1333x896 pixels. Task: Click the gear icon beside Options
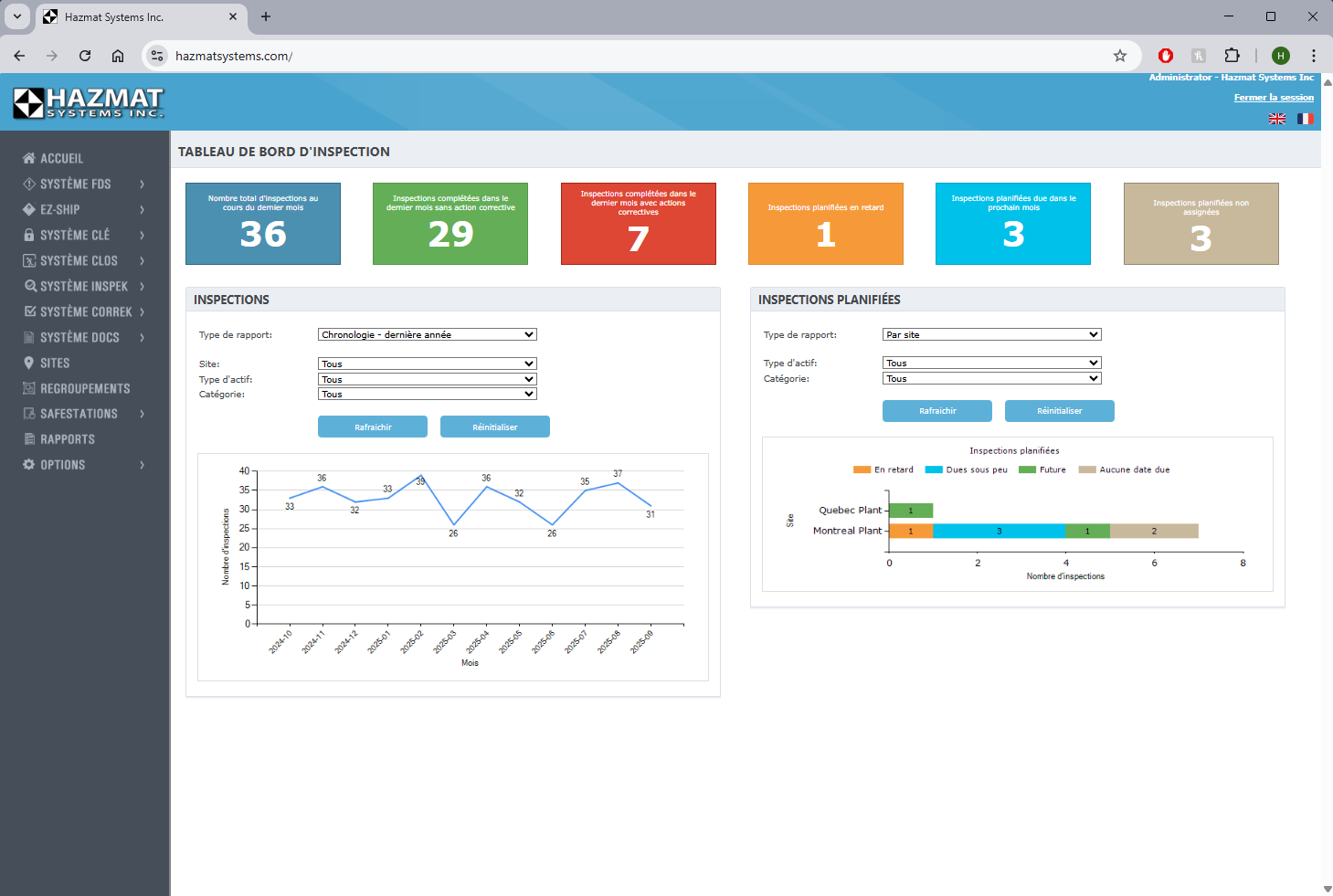[29, 465]
